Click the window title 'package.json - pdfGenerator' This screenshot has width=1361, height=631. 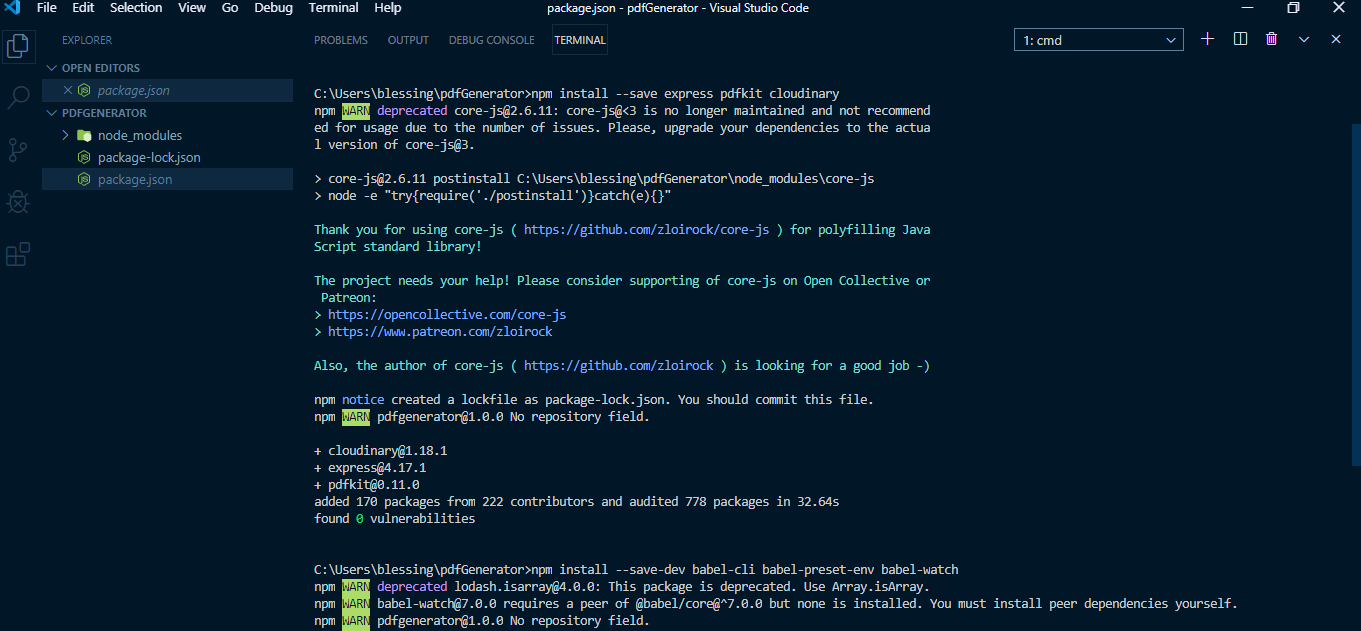point(678,8)
